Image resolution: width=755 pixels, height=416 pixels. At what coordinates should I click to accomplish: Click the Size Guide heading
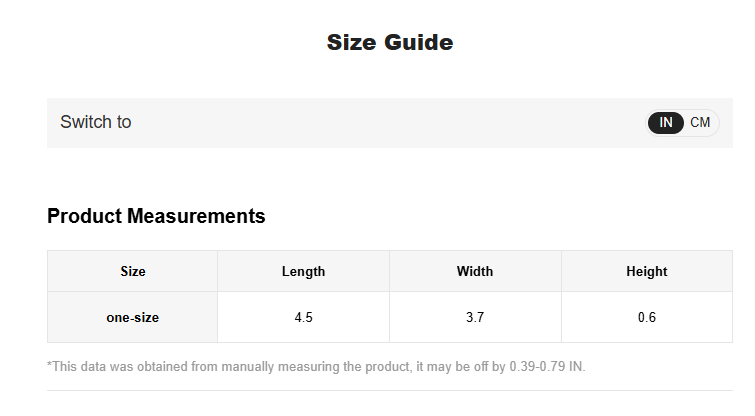(x=390, y=42)
